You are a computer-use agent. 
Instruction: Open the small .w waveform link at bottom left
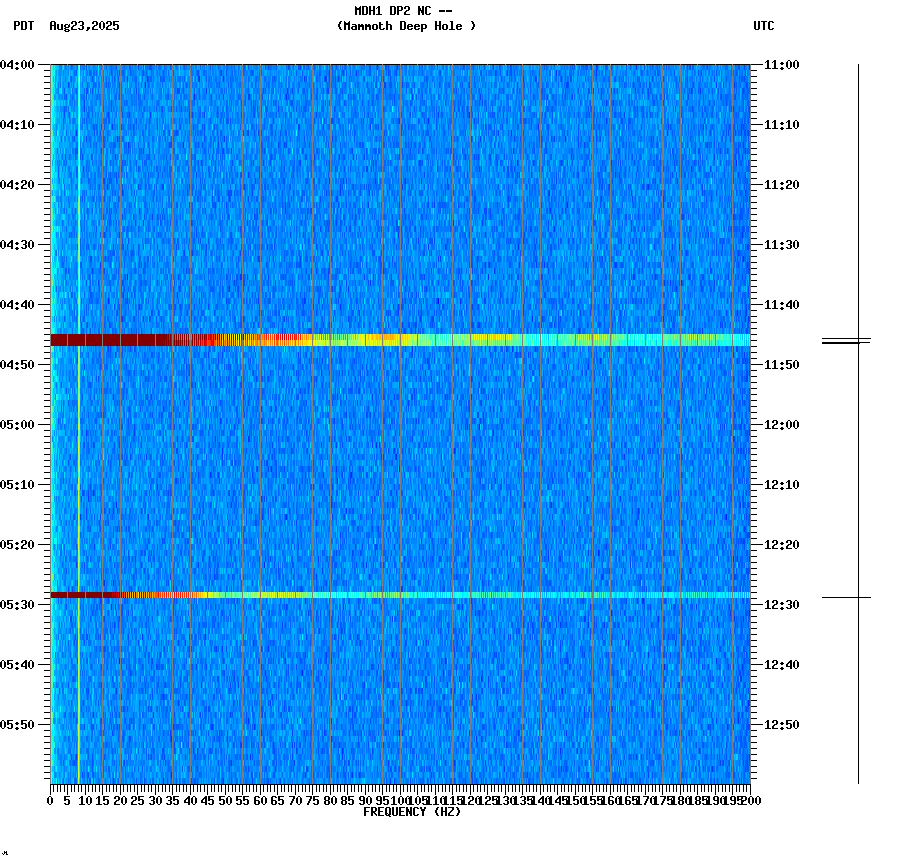click(x=8, y=855)
